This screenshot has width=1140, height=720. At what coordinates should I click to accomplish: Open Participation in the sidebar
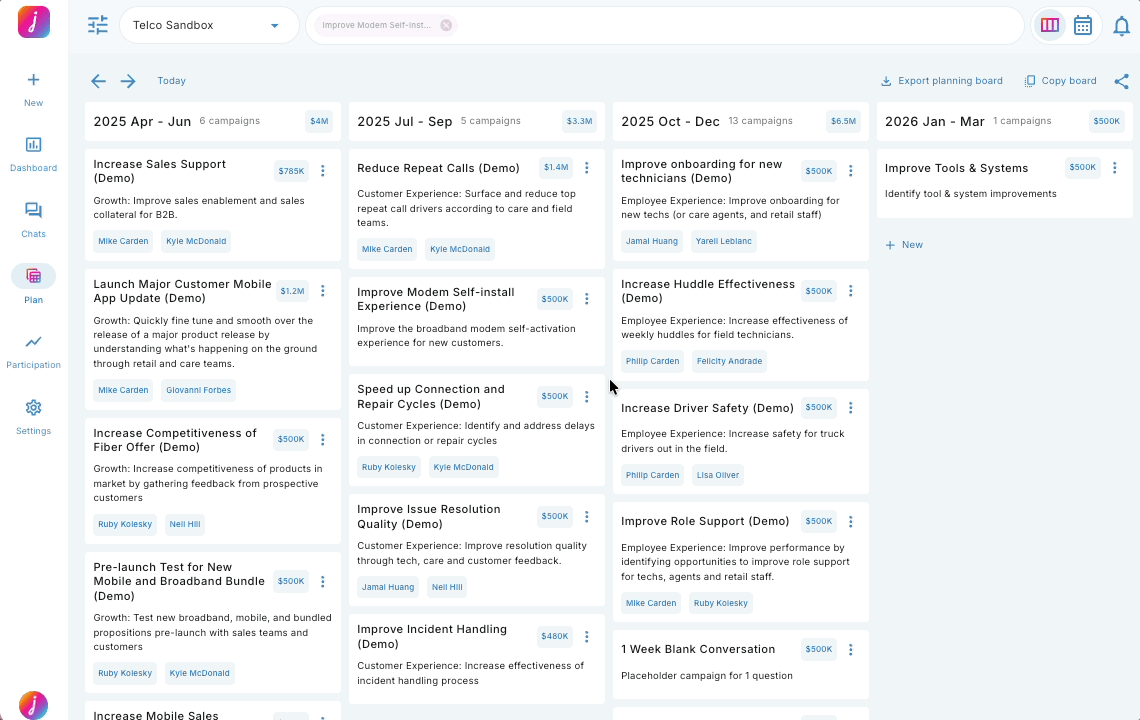33,350
